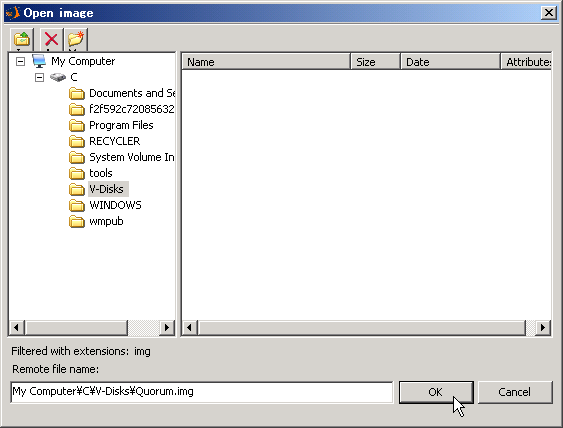563x428 pixels.
Task: Open the wmpub folder
Action: pos(96,222)
